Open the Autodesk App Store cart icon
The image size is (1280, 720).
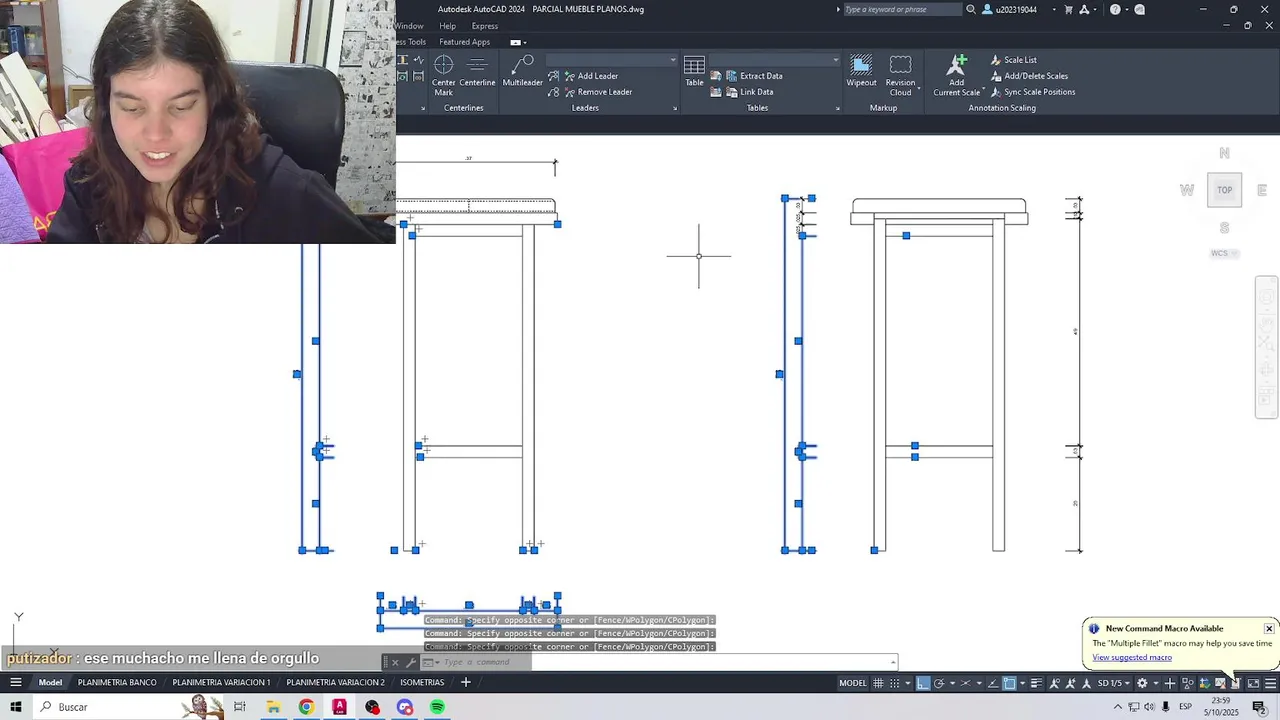pos(1068,10)
